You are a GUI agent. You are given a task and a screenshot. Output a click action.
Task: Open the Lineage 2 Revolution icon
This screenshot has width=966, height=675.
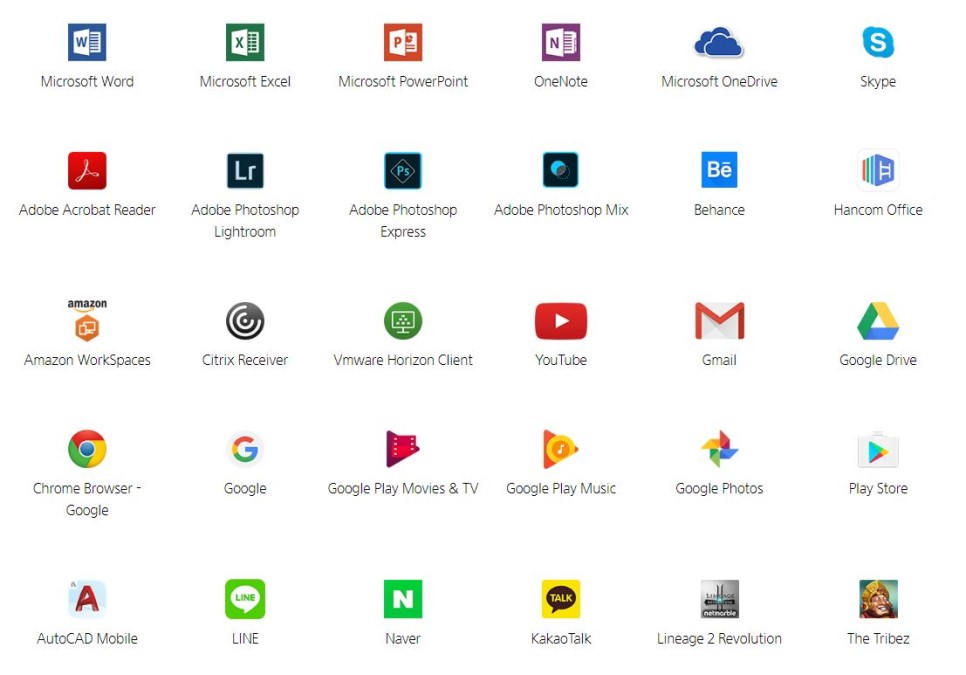point(719,599)
